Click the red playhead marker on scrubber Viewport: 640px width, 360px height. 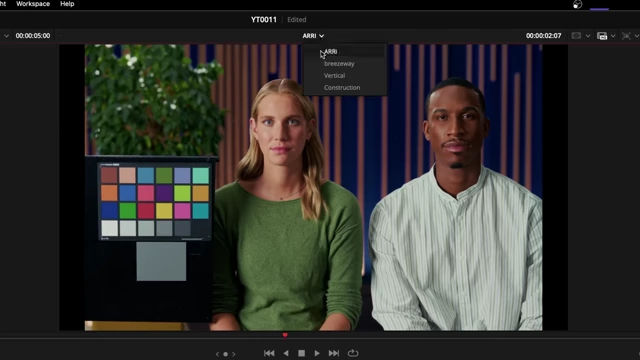[x=285, y=335]
